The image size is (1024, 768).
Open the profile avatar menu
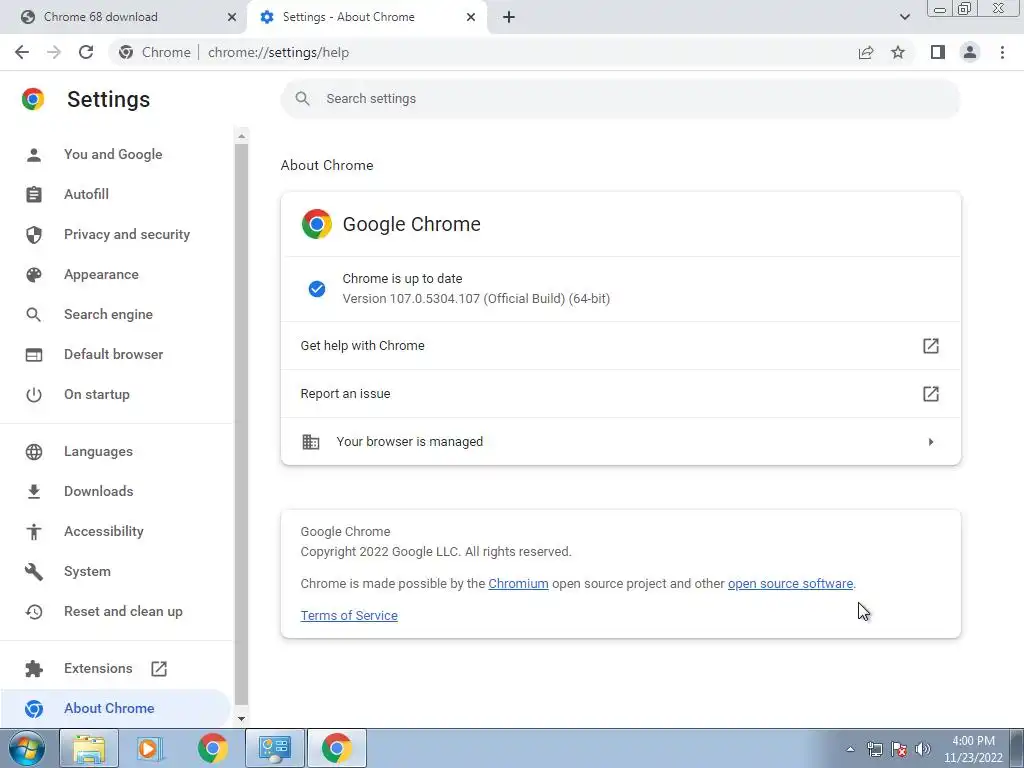(970, 52)
